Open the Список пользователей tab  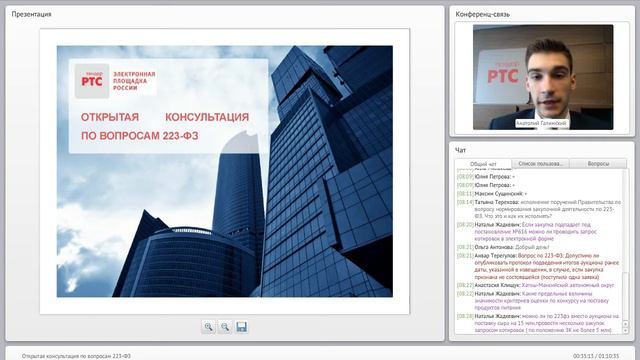tap(540, 164)
